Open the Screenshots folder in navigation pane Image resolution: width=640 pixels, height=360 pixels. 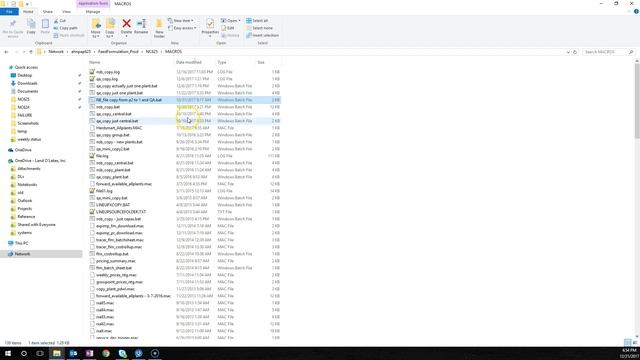point(28,123)
